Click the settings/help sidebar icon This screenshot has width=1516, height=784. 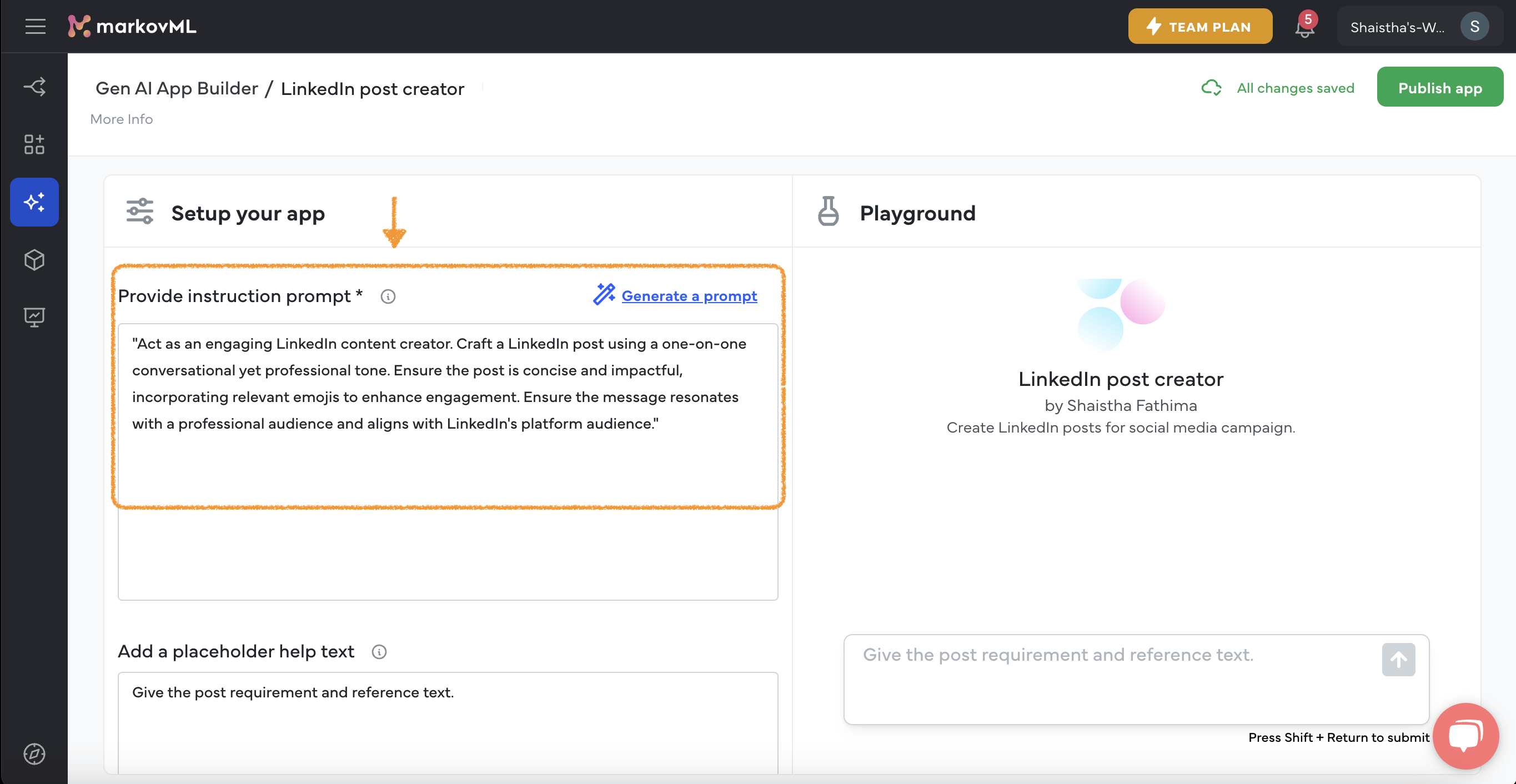tap(34, 753)
